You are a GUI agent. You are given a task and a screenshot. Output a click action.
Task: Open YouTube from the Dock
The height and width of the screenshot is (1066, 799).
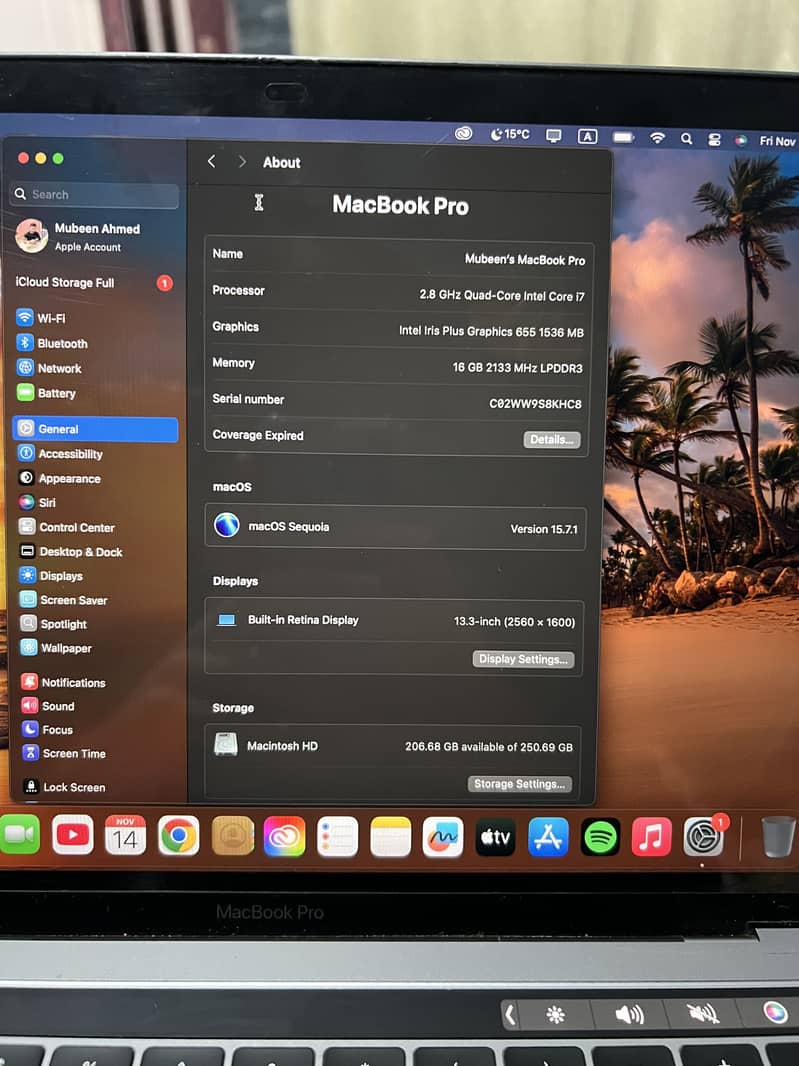73,834
